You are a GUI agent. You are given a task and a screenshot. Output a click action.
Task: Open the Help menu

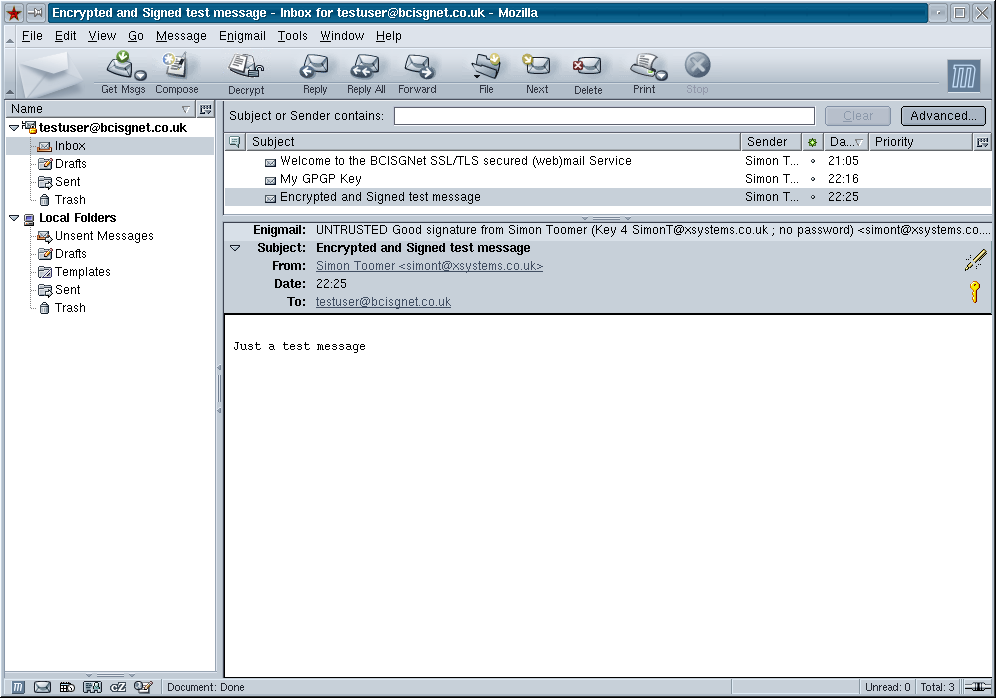pos(388,36)
